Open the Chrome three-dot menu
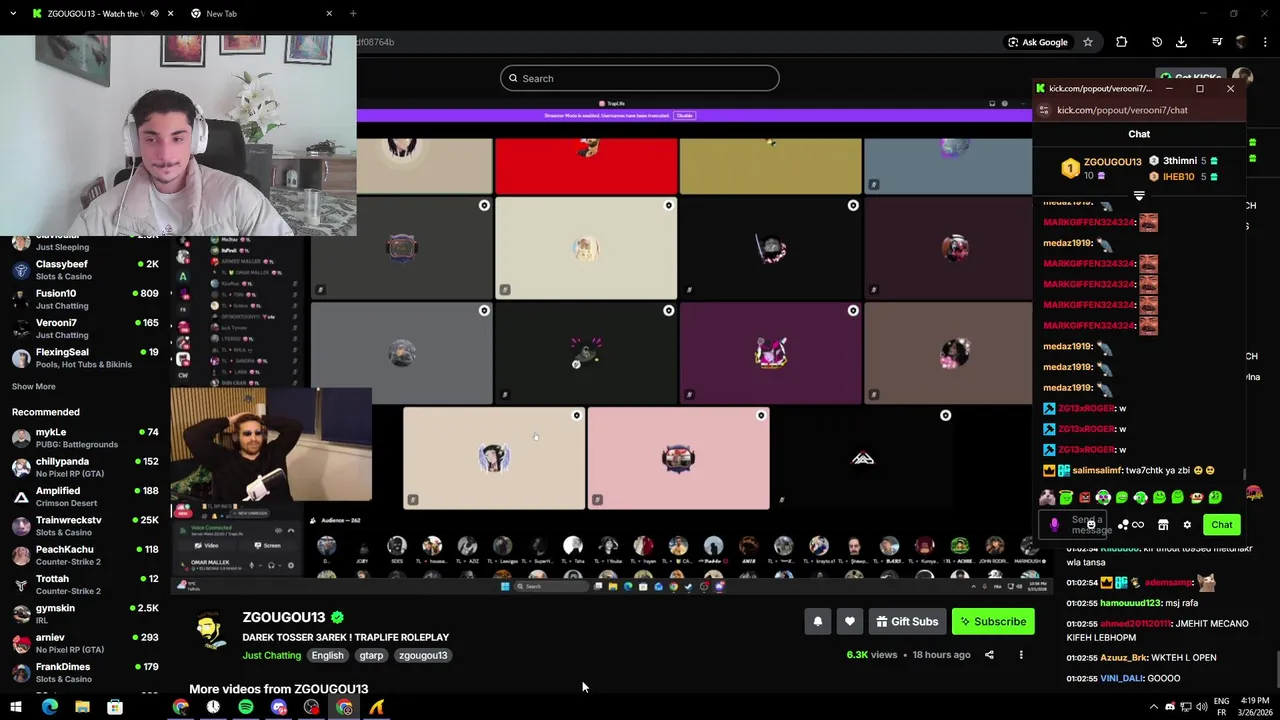This screenshot has height=720, width=1280. (x=1266, y=42)
